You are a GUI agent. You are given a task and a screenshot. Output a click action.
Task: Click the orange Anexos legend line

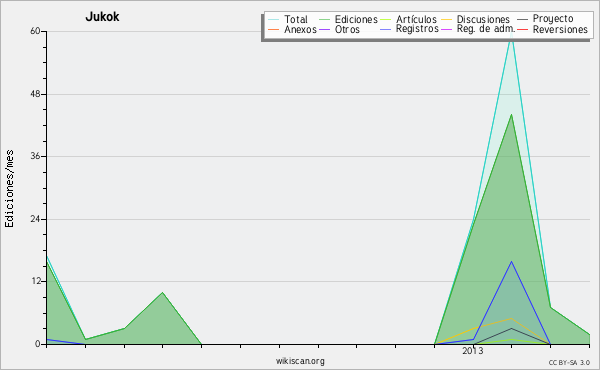coord(274,29)
